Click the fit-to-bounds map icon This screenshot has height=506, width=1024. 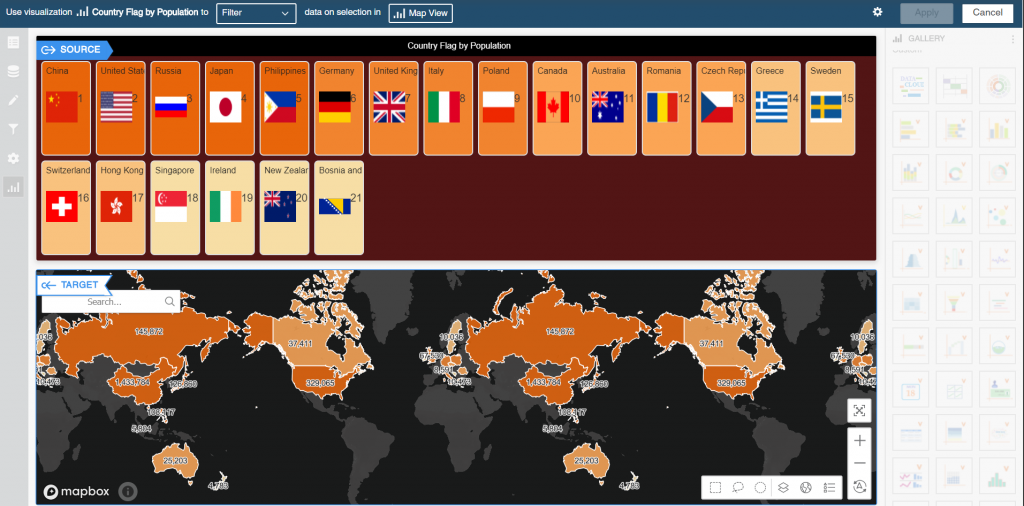click(x=859, y=411)
